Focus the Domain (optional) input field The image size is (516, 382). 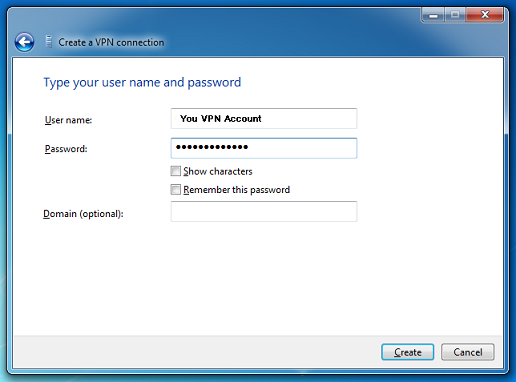coord(264,211)
